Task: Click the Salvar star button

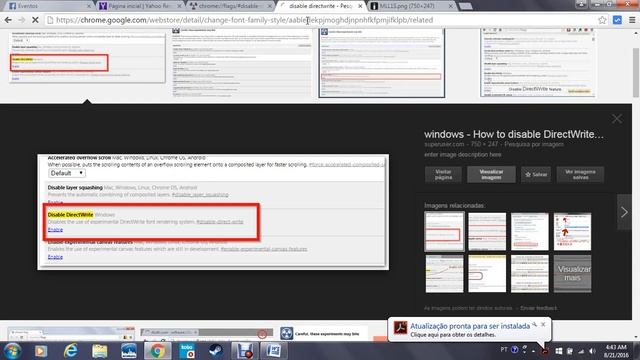Action: (x=536, y=174)
